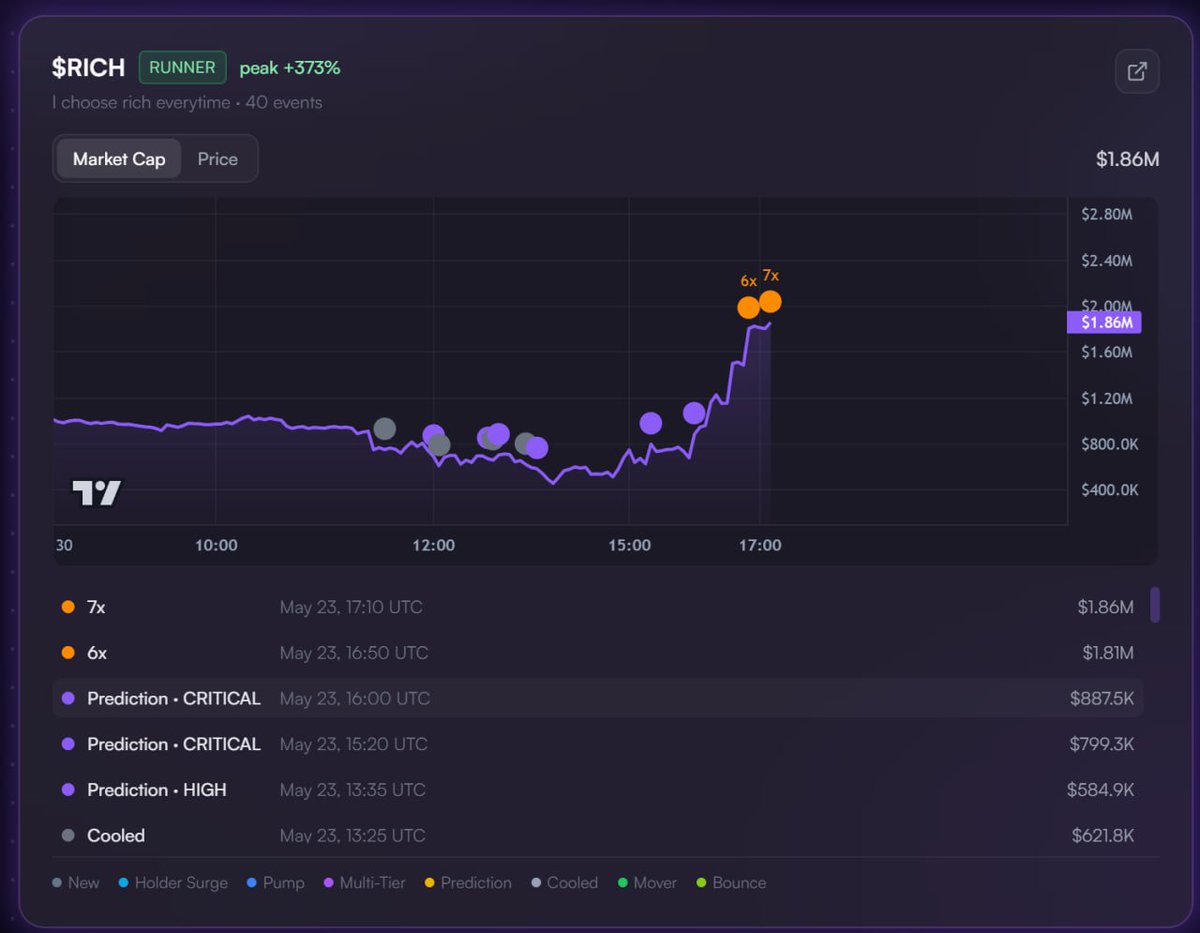The height and width of the screenshot is (933, 1200).
Task: Switch to Market Cap view
Action: coord(119,159)
